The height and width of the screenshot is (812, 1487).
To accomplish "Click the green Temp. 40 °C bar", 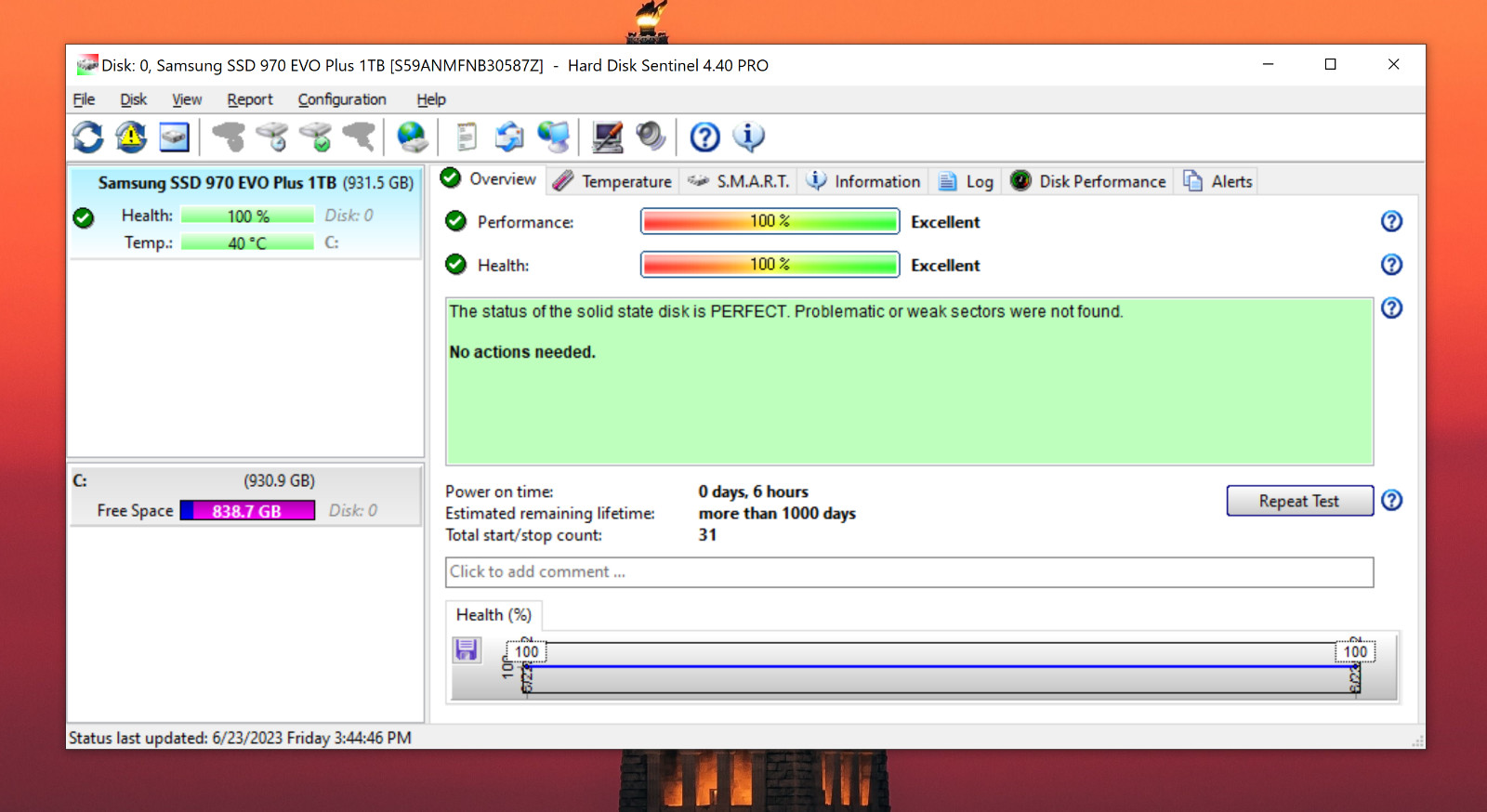I will point(247,243).
